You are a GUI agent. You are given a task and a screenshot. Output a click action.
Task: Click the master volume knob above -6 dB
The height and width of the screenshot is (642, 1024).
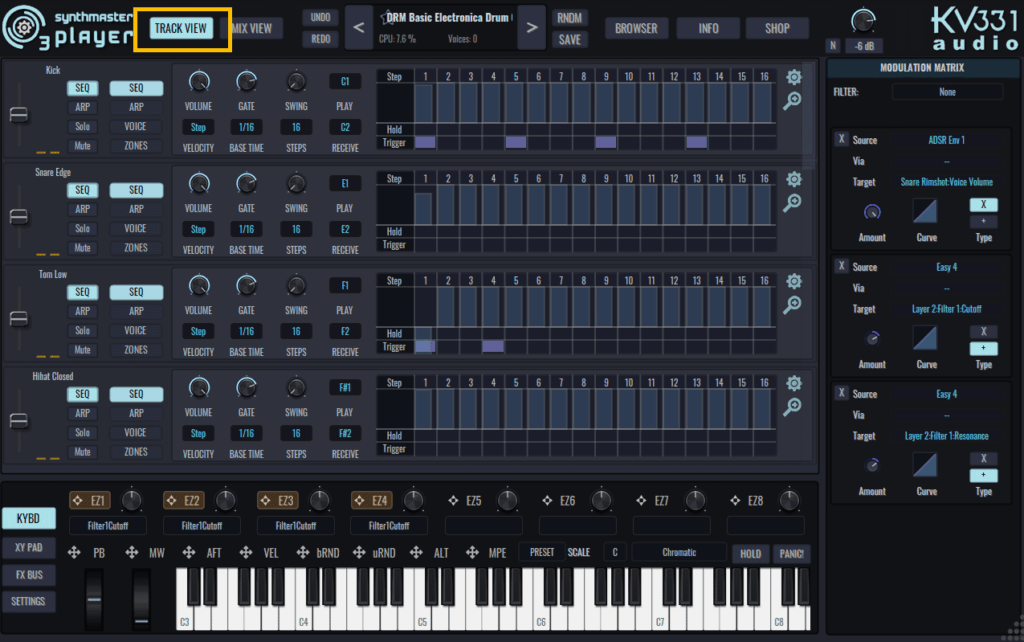(863, 22)
